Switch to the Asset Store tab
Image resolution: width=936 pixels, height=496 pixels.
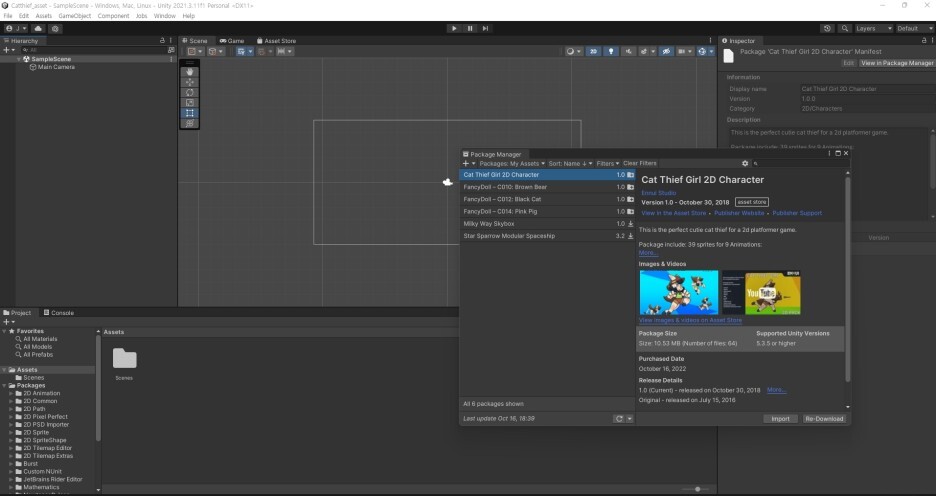tap(276, 41)
